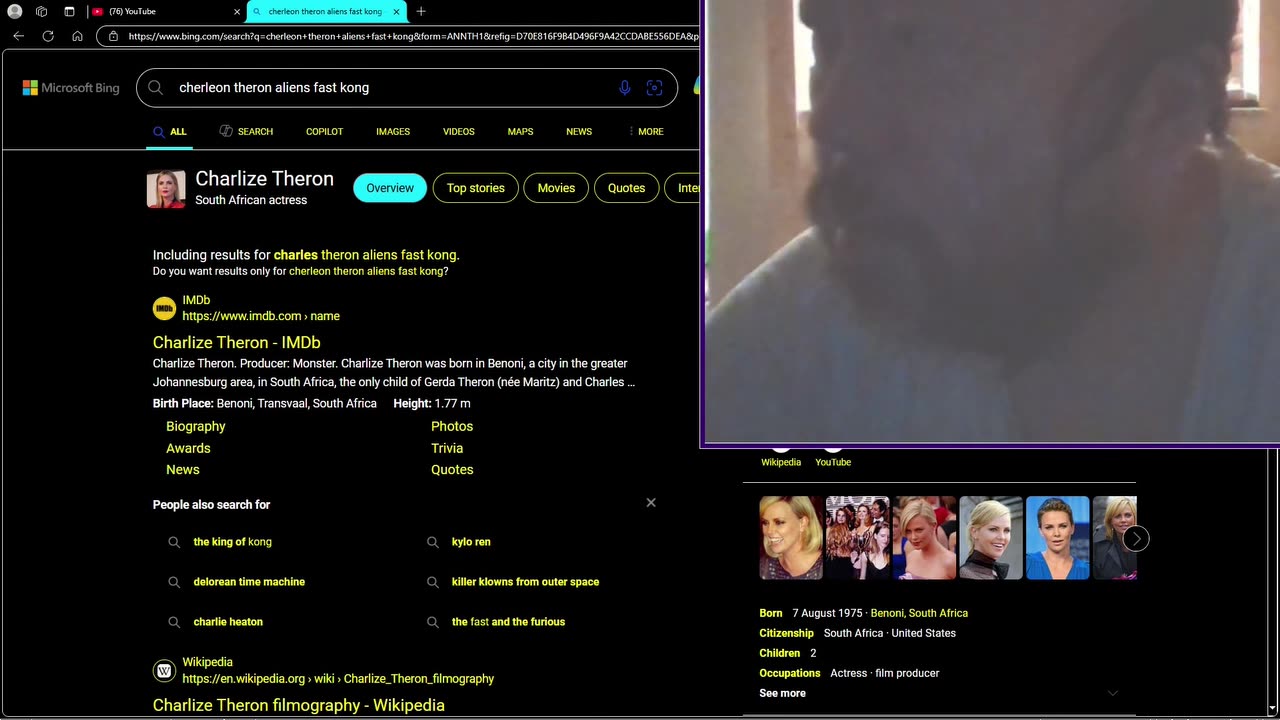The width and height of the screenshot is (1280, 720).
Task: Click magnifier beside 'the fast and the furious'
Action: (433, 622)
